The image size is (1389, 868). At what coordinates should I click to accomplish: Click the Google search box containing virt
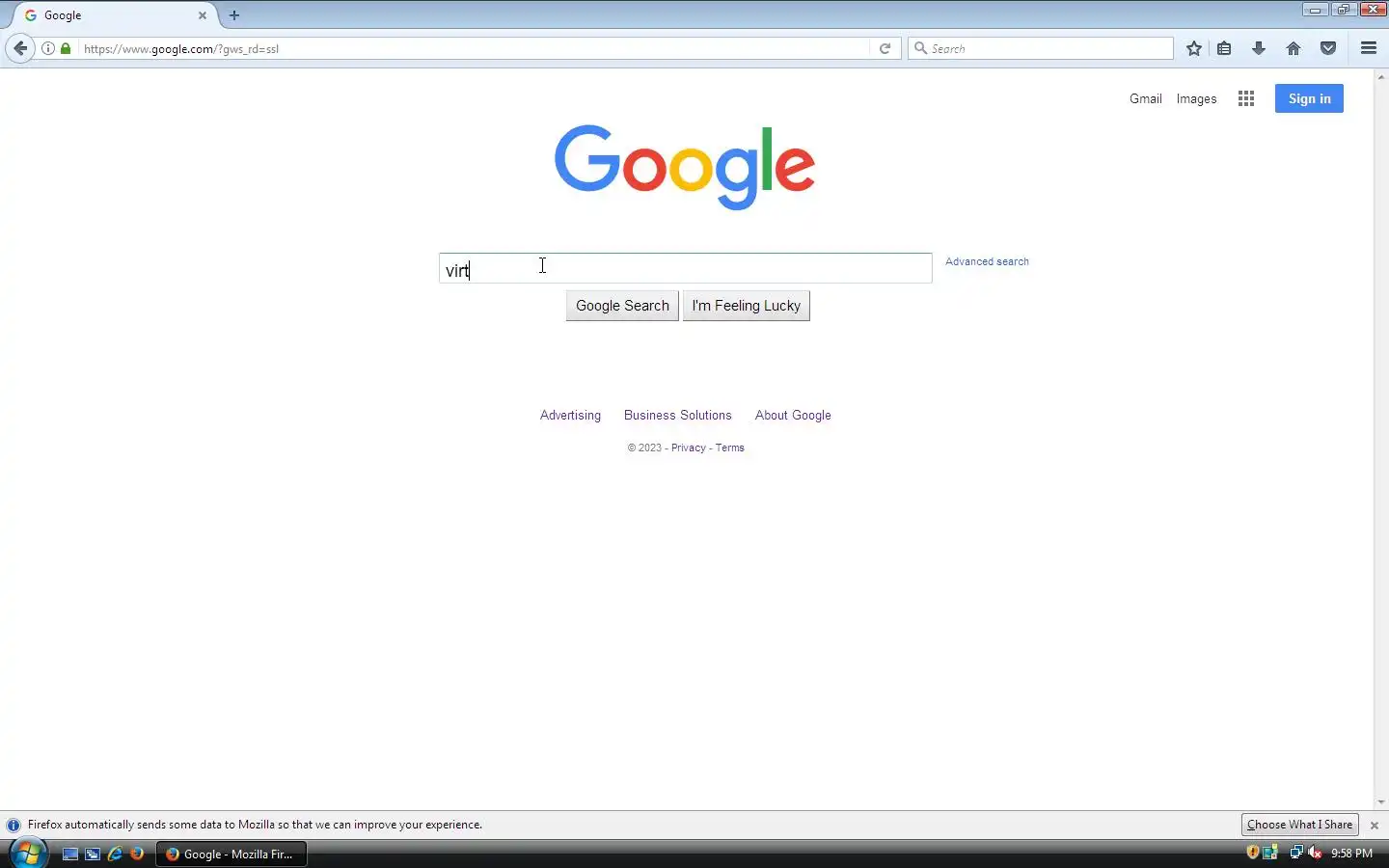click(x=686, y=268)
